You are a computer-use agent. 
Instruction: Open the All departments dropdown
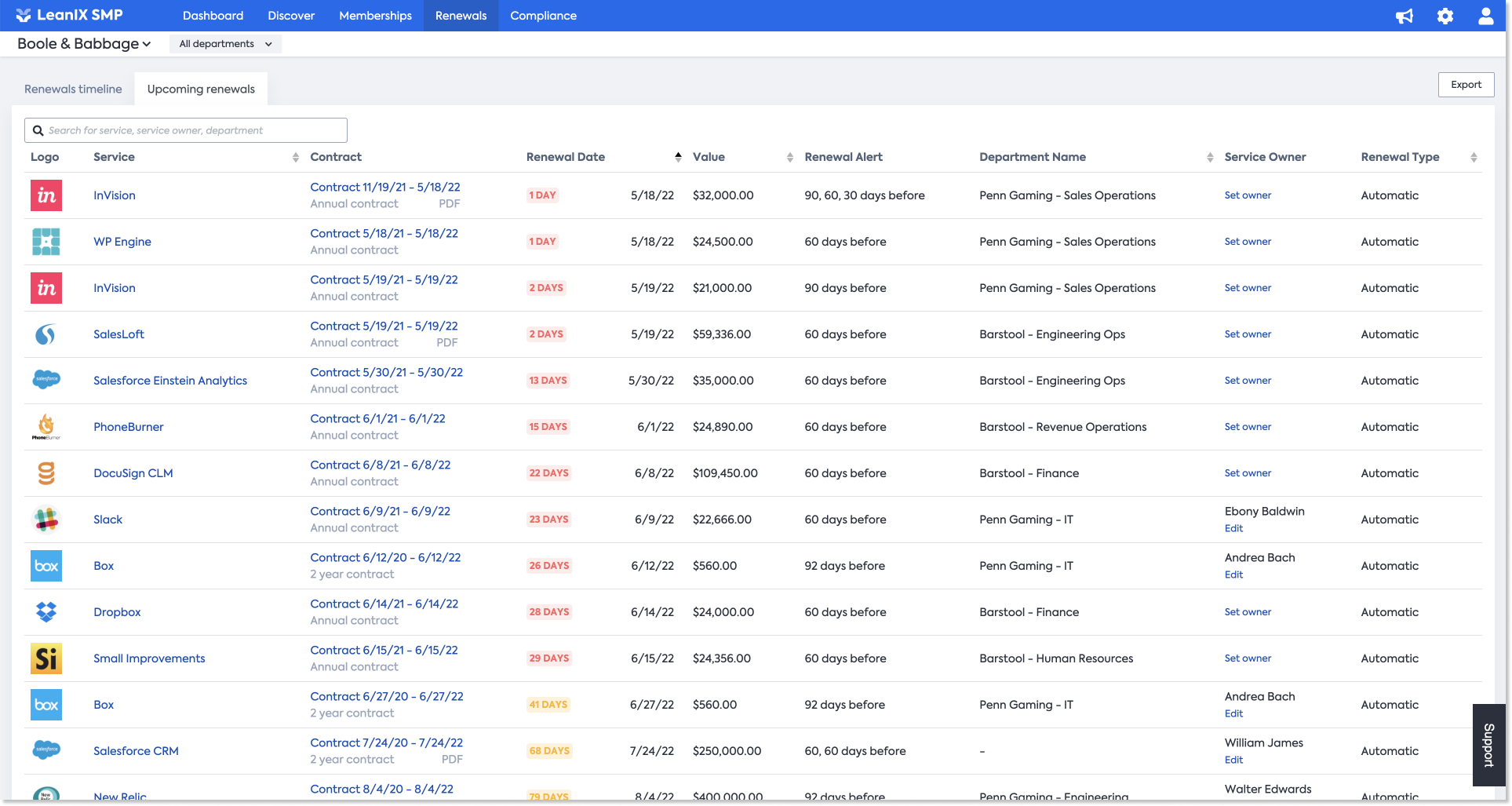[x=226, y=44]
